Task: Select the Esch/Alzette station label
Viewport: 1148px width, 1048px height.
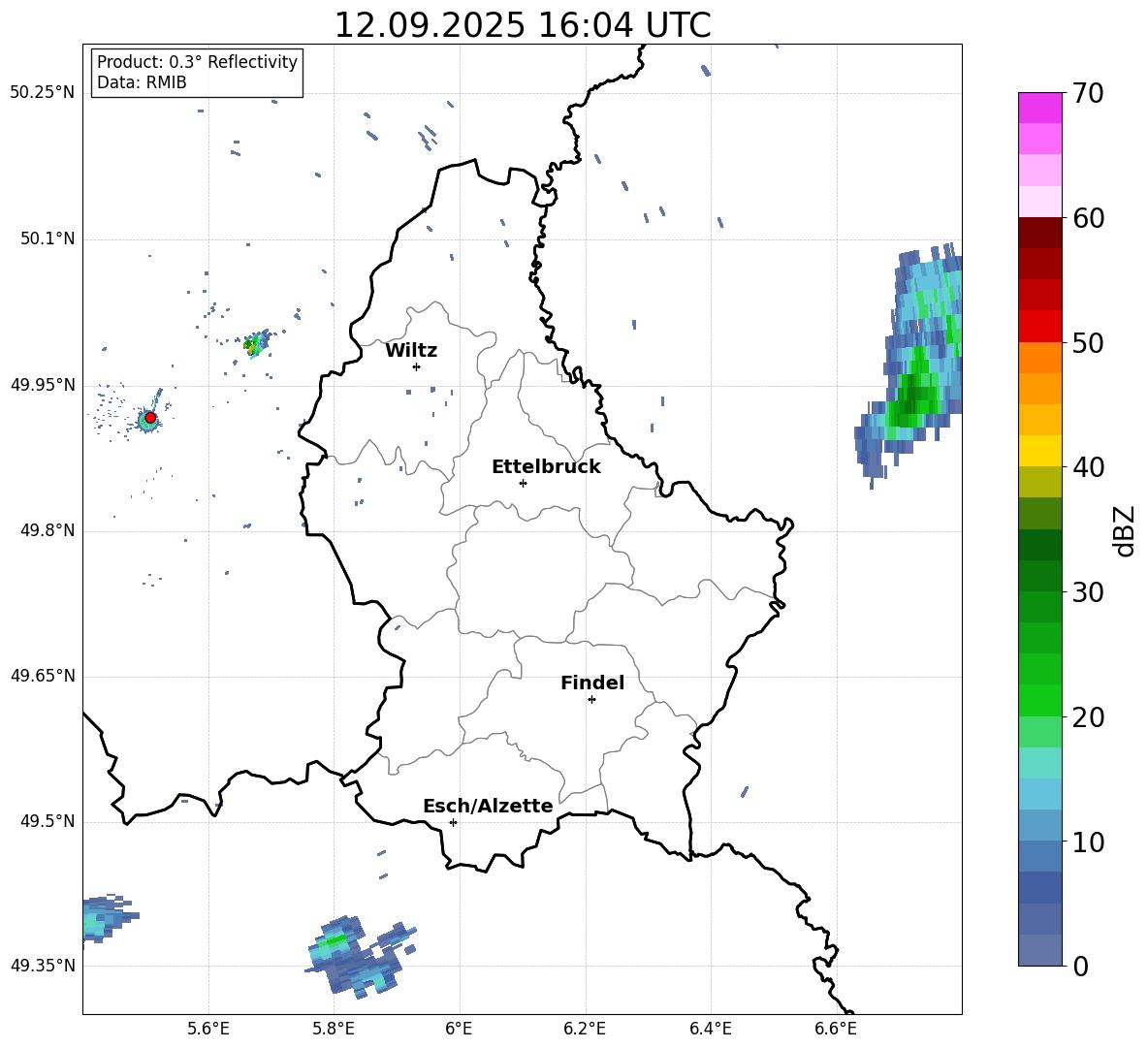Action: [x=489, y=806]
